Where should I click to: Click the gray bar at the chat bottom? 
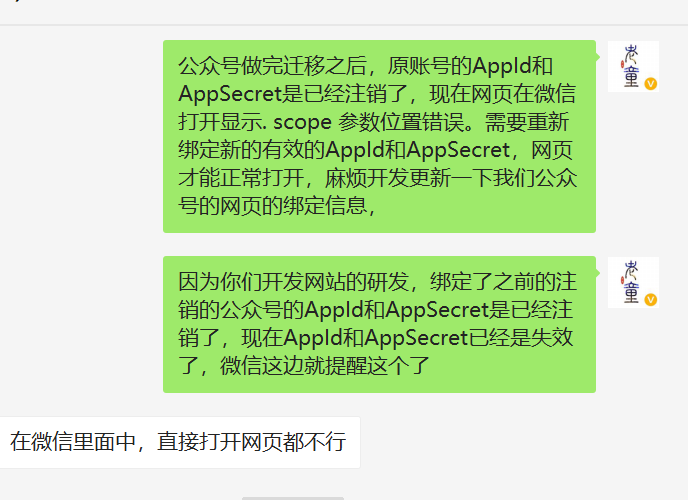click(x=293, y=498)
